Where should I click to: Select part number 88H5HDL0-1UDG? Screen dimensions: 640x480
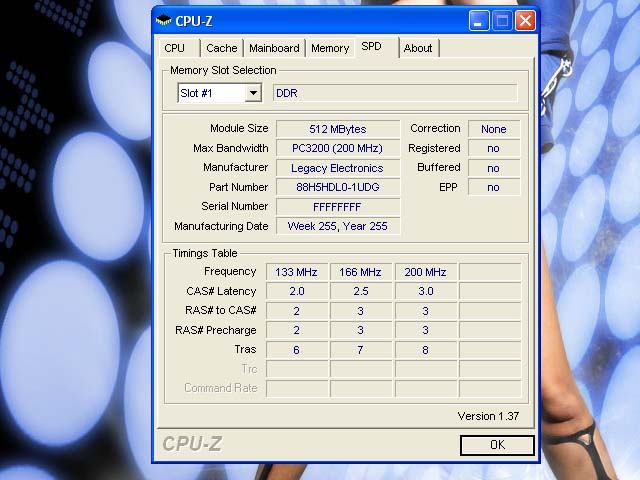tap(338, 187)
